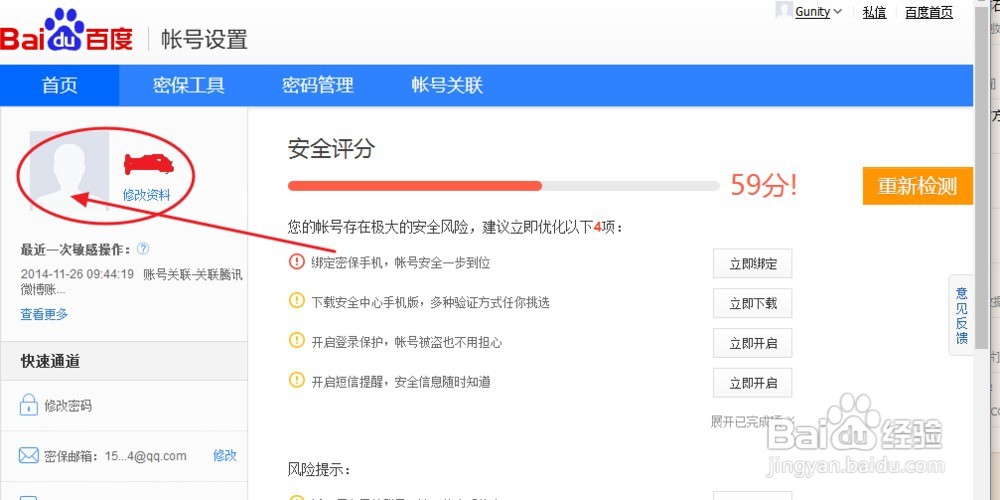Screen dimensions: 1000x500
Task: Click the help question mark icon
Action: coord(143,248)
